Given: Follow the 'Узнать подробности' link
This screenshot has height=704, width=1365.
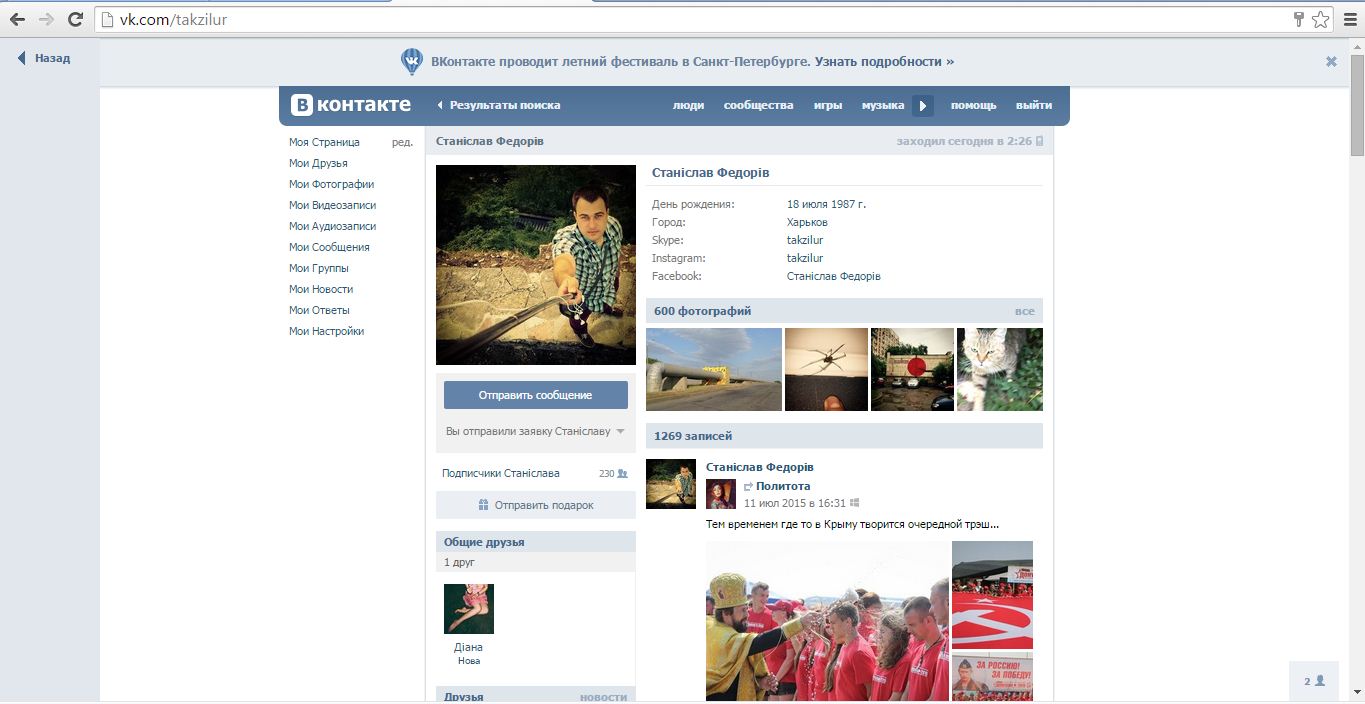Looking at the screenshot, I should click(x=884, y=61).
